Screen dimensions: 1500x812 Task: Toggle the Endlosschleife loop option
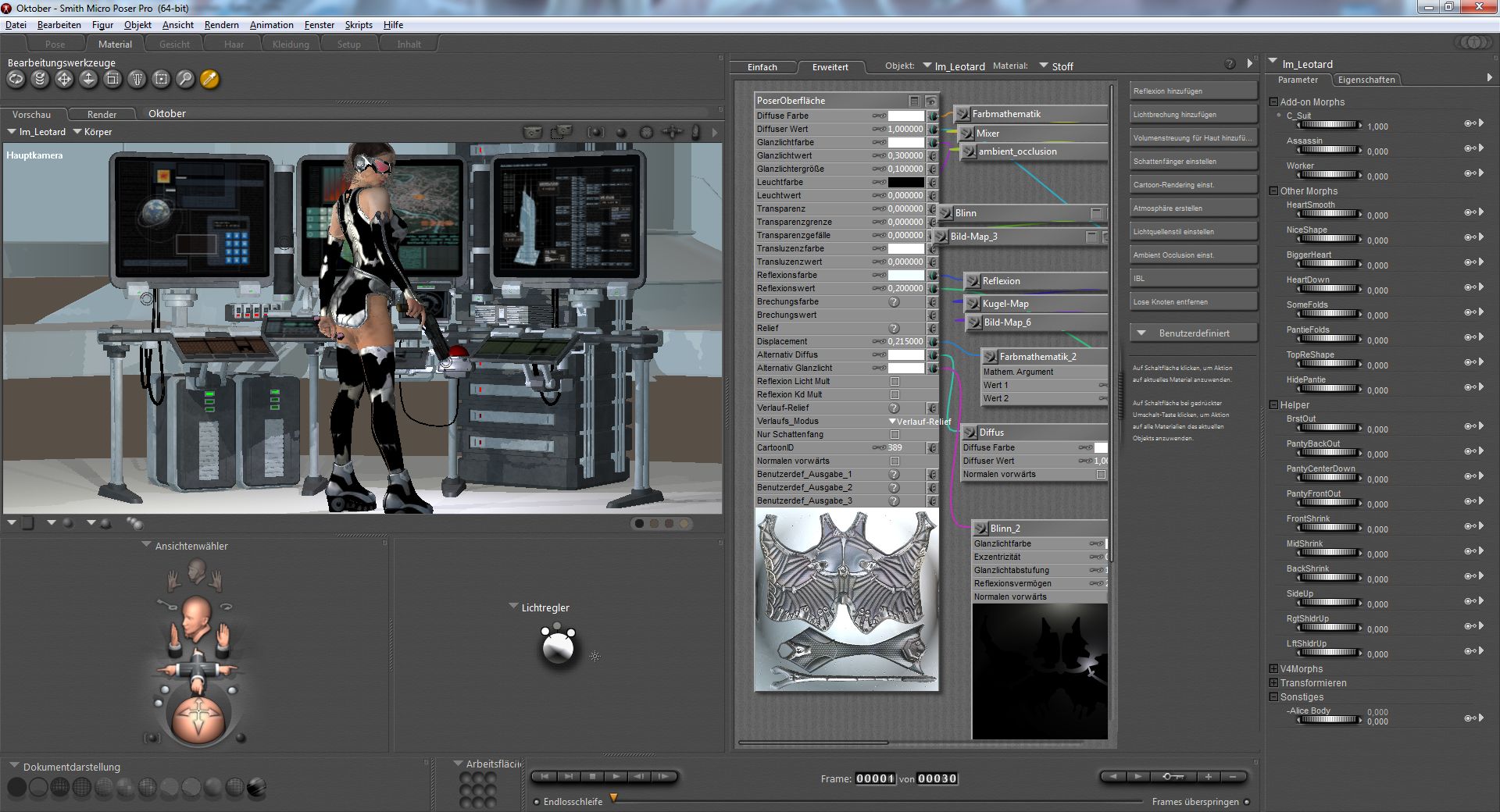tap(537, 802)
